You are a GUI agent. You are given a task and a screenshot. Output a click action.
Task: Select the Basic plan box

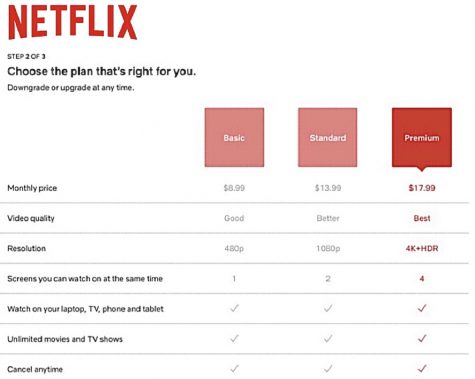coord(234,137)
